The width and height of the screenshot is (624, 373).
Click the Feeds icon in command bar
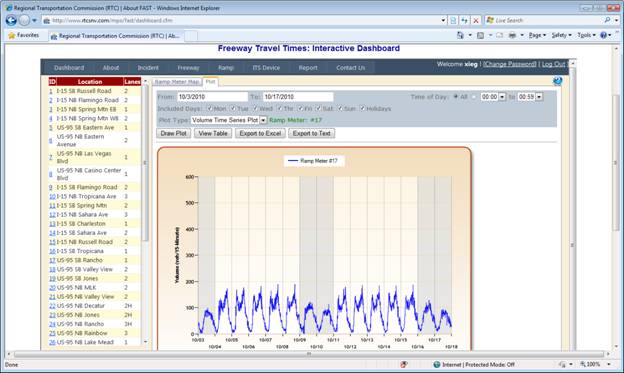click(480, 35)
